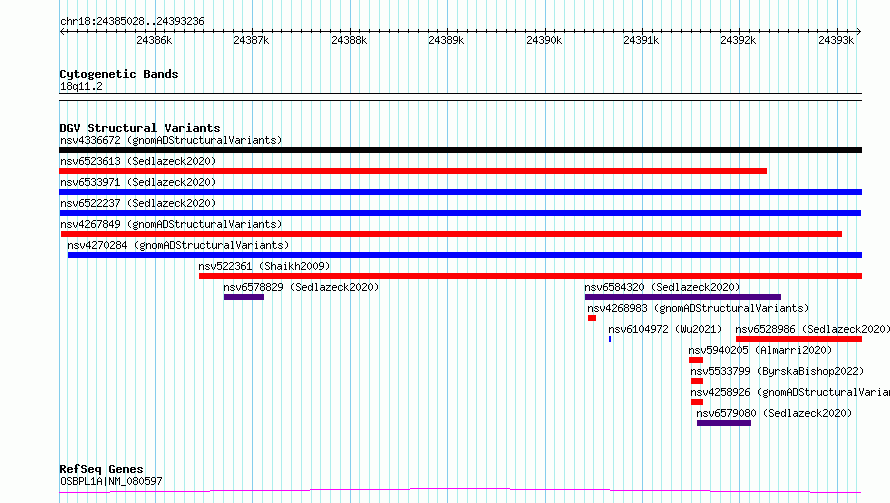The width and height of the screenshot is (890, 503).
Task: Click the DGV Structural Variants track heading
Action: pos(140,128)
